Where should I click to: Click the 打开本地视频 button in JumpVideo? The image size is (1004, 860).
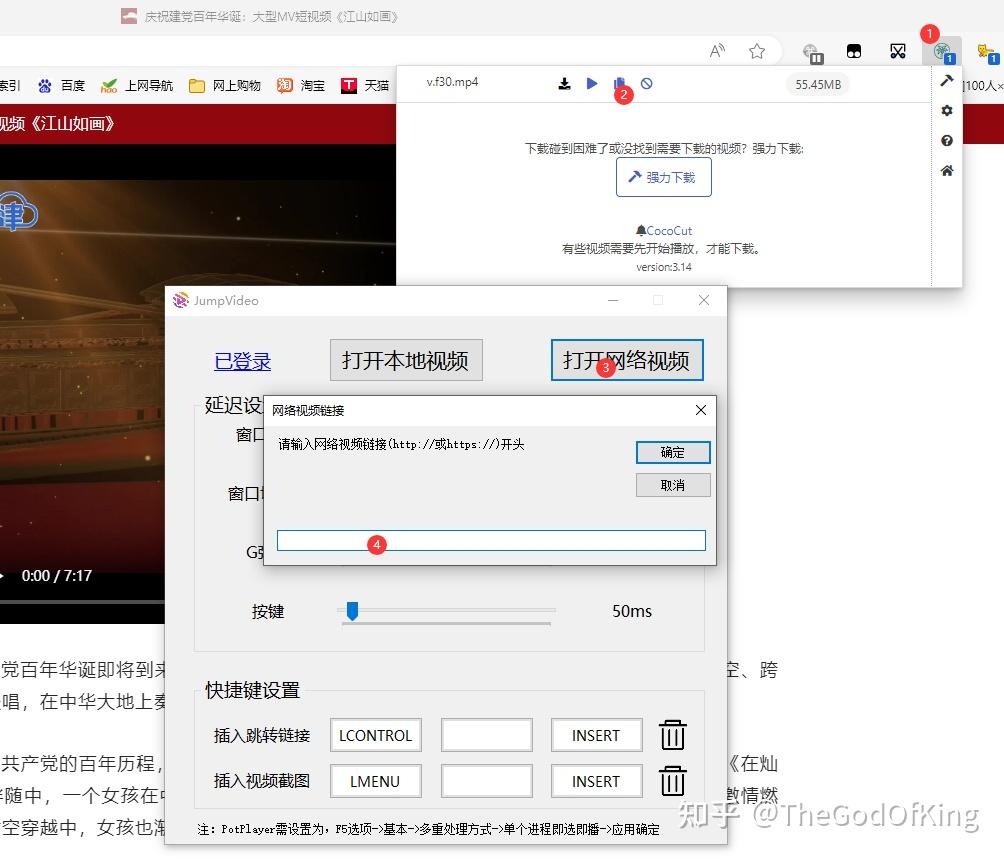pyautogui.click(x=405, y=360)
